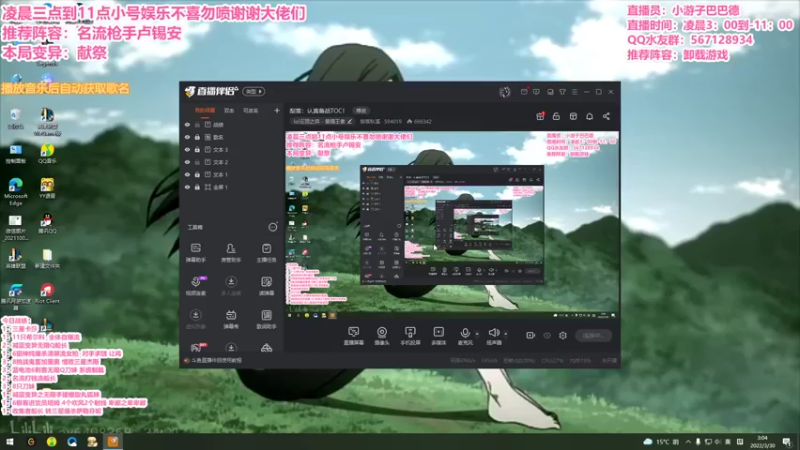Screen dimensions: 800x450
Task: Open settings gear in bottom bar
Action: tap(563, 335)
